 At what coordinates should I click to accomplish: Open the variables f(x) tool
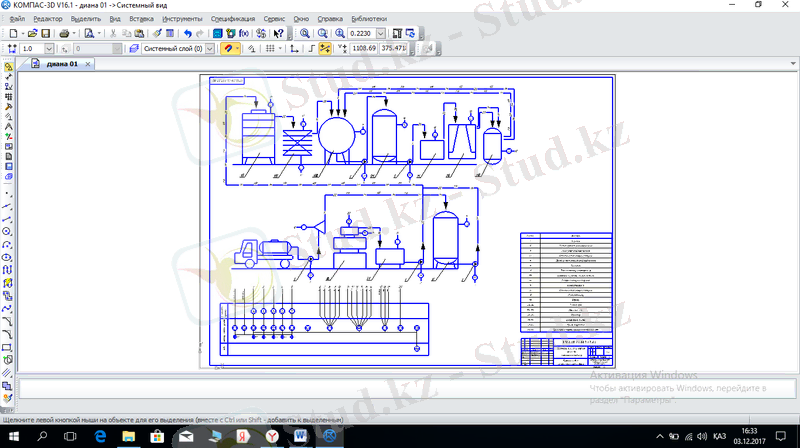click(x=244, y=33)
